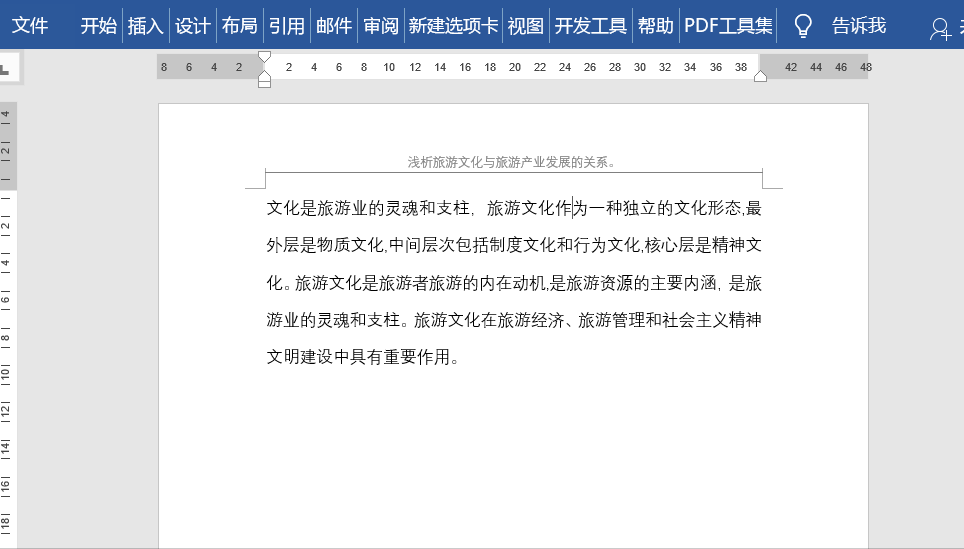The width and height of the screenshot is (964, 549).
Task: Select the 设计 tab
Action: 192,25
